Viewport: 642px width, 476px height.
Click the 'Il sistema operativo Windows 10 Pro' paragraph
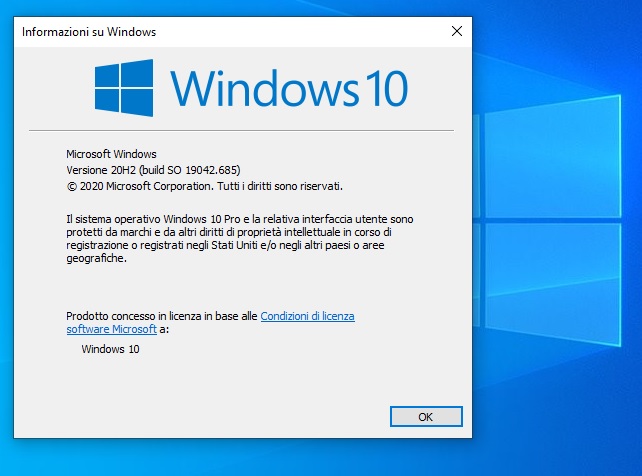click(x=240, y=239)
